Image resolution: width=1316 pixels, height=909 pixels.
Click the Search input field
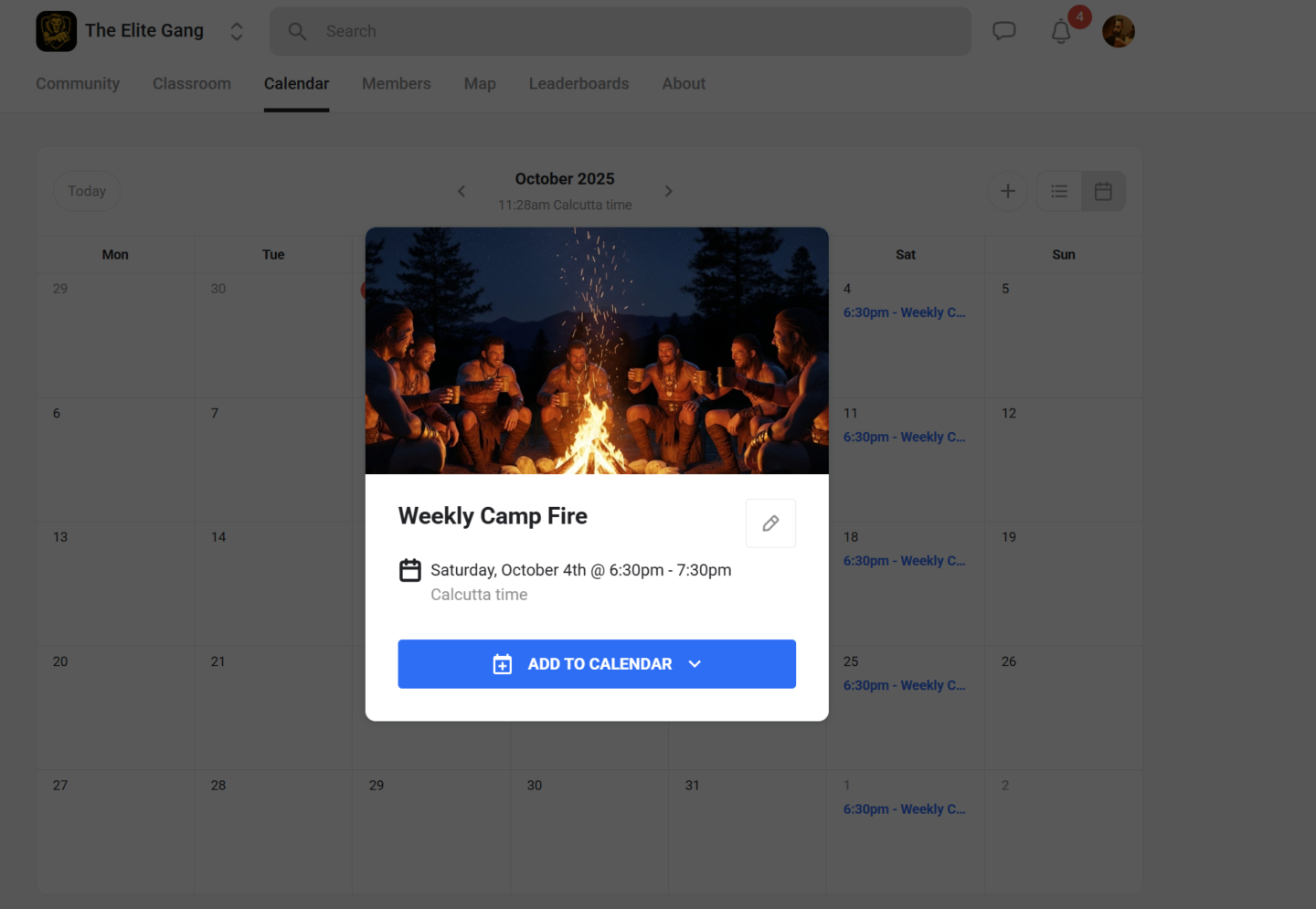tap(621, 31)
